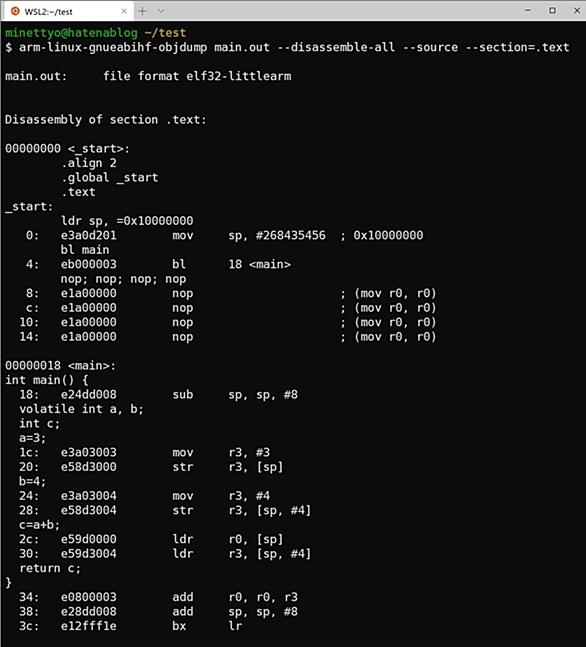
Task: Close the terminal window
Action: pos(577,10)
